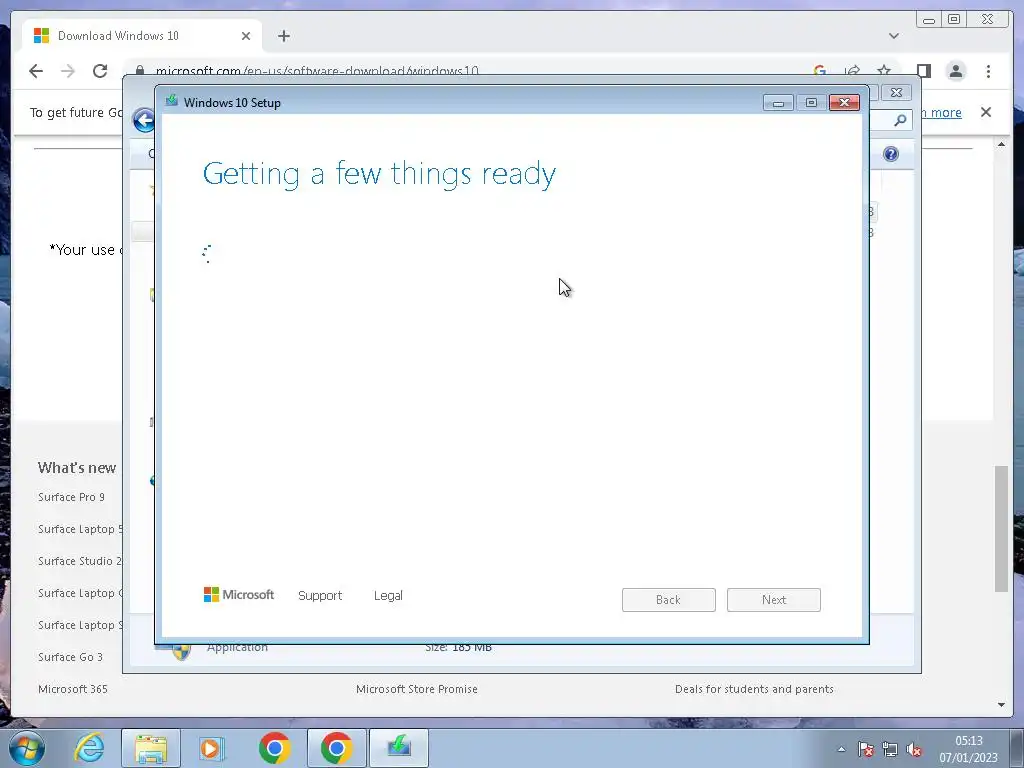Click the Chrome address bar URL
1024x768 pixels.
pyautogui.click(x=317, y=71)
